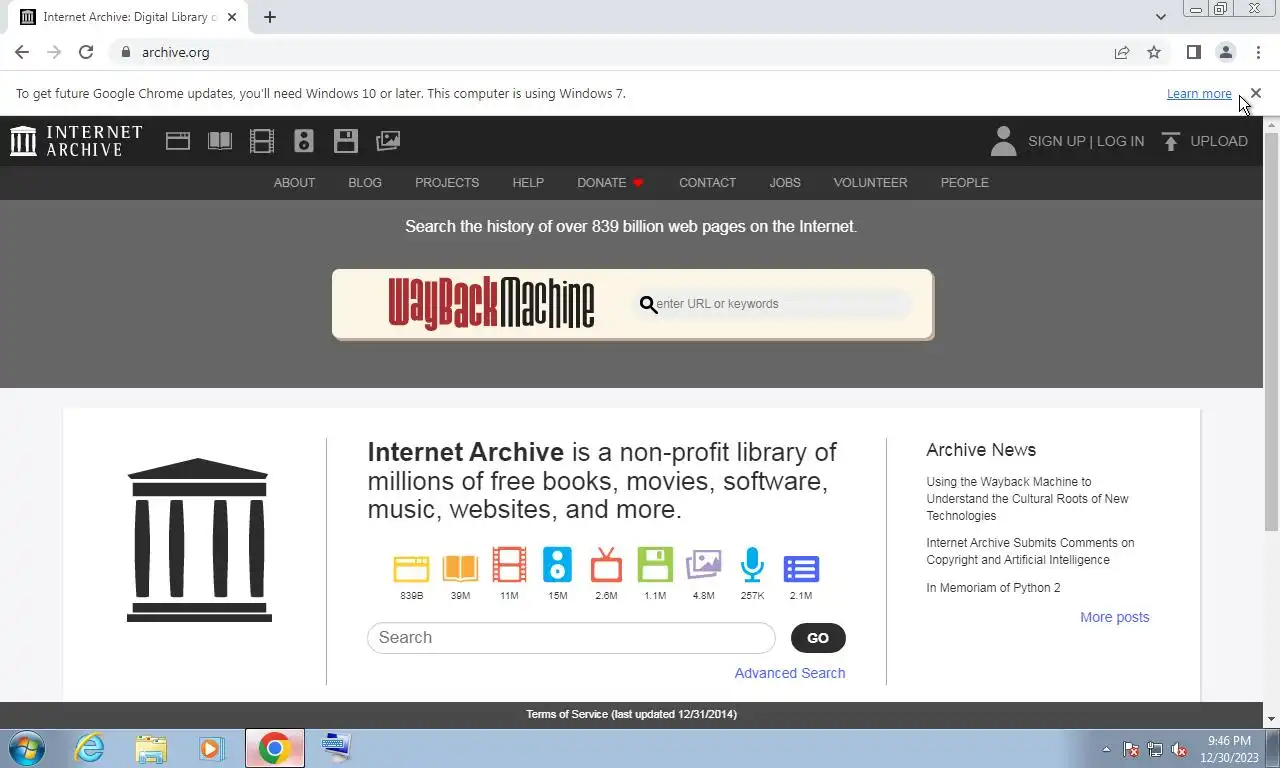Open the blue audio icon labeled 15M
The width and height of the screenshot is (1280, 768).
coord(557,565)
